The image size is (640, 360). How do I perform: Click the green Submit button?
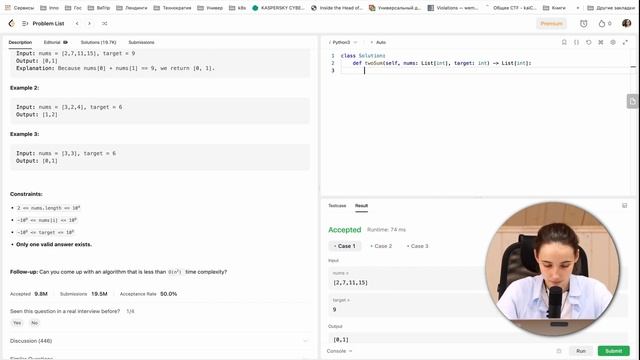(x=613, y=351)
